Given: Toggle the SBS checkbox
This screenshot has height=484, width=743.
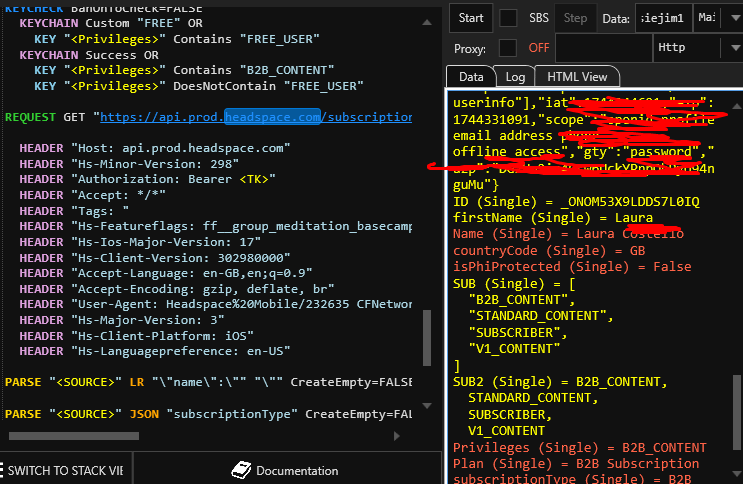Looking at the screenshot, I should point(508,18).
